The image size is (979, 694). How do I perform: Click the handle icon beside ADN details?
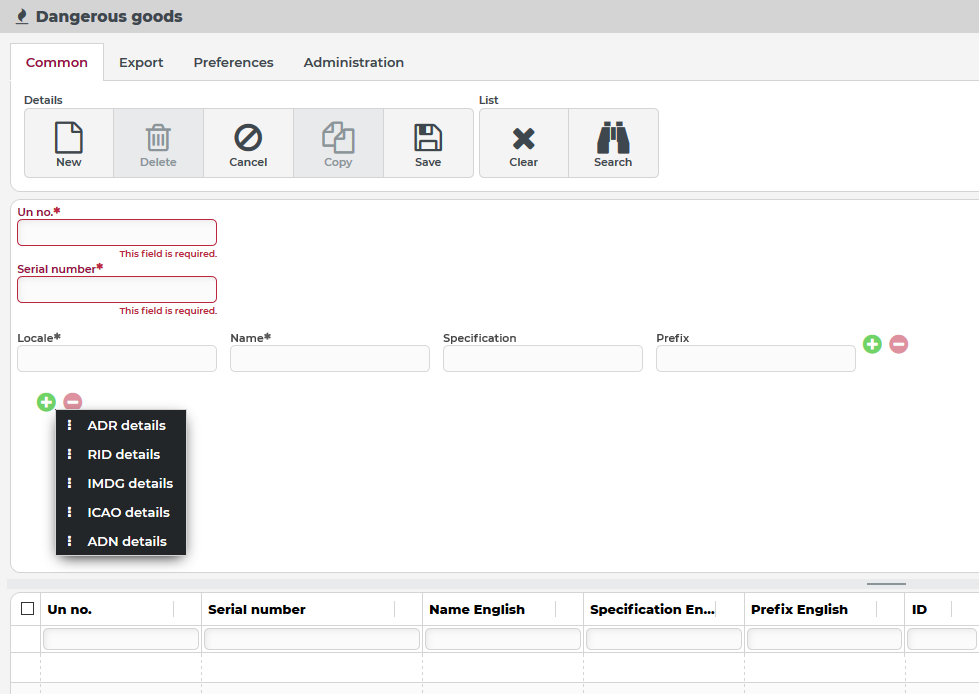click(x=69, y=541)
